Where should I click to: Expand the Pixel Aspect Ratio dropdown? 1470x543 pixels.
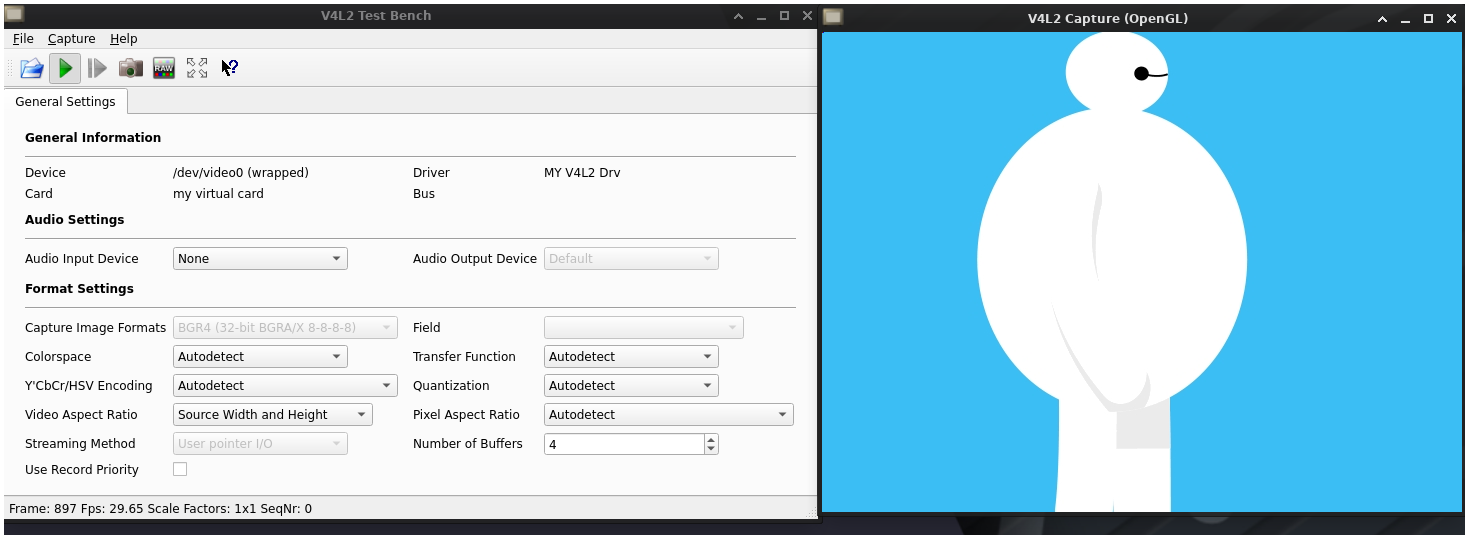pyautogui.click(x=668, y=414)
